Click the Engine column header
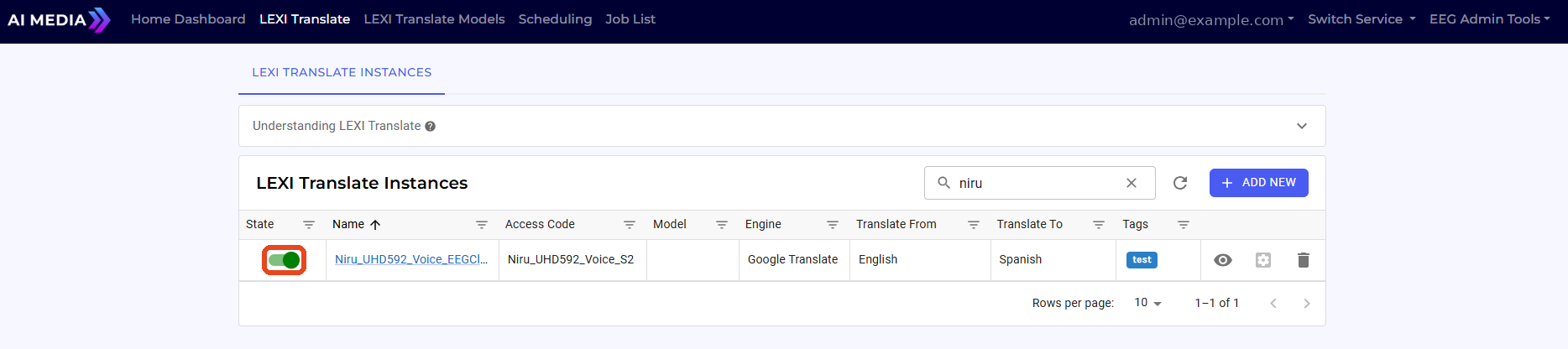1568x349 pixels. [x=763, y=224]
